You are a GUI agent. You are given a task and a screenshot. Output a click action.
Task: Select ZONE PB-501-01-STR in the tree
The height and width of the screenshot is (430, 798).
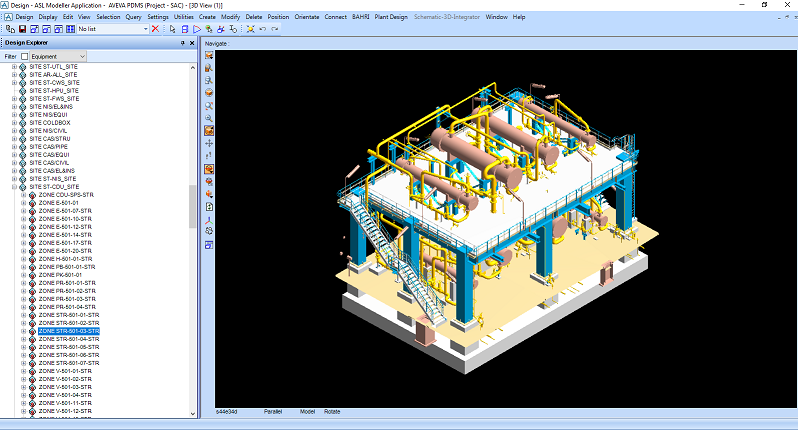tap(67, 267)
